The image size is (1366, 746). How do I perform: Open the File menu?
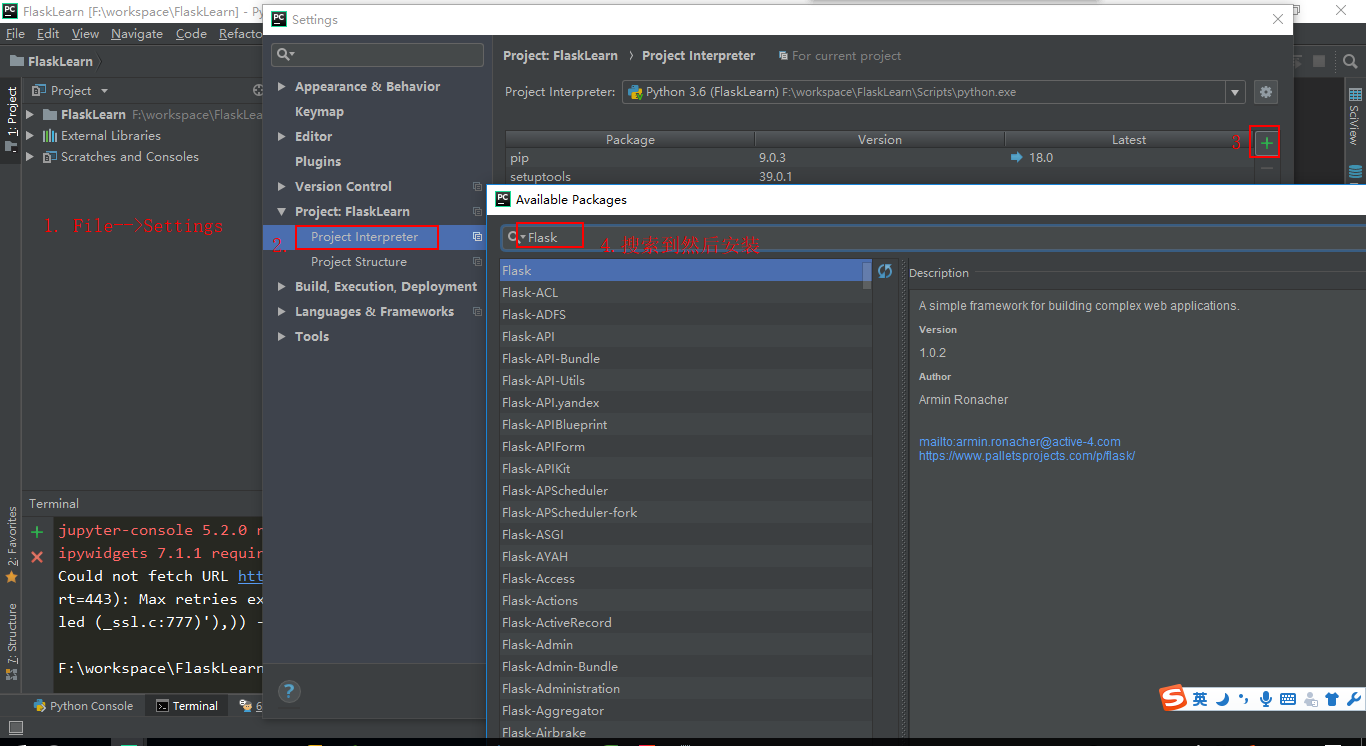pos(15,34)
